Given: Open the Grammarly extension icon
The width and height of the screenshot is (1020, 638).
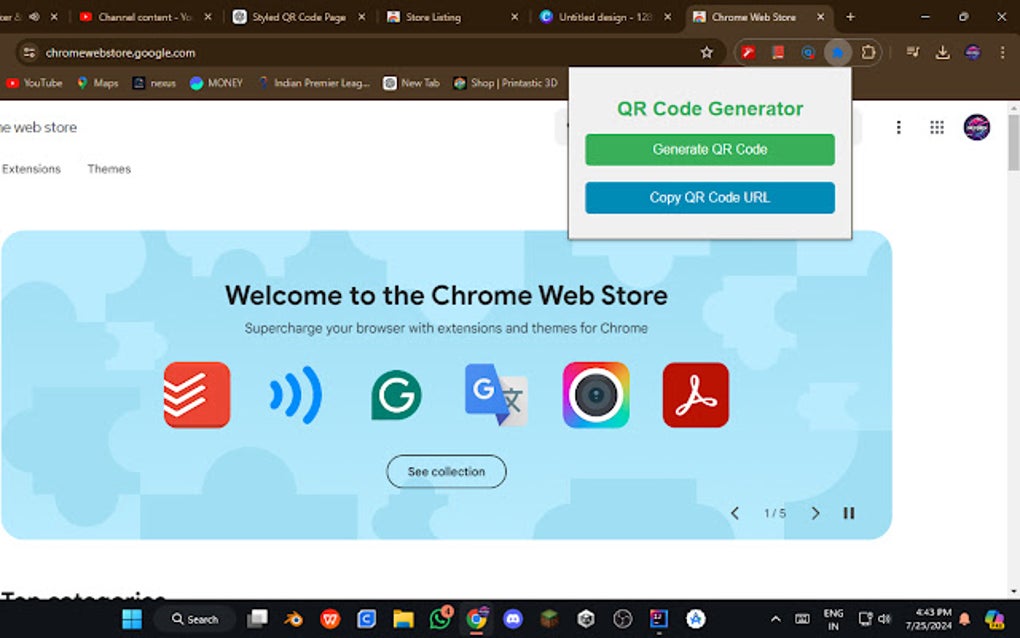Looking at the screenshot, I should (396, 395).
